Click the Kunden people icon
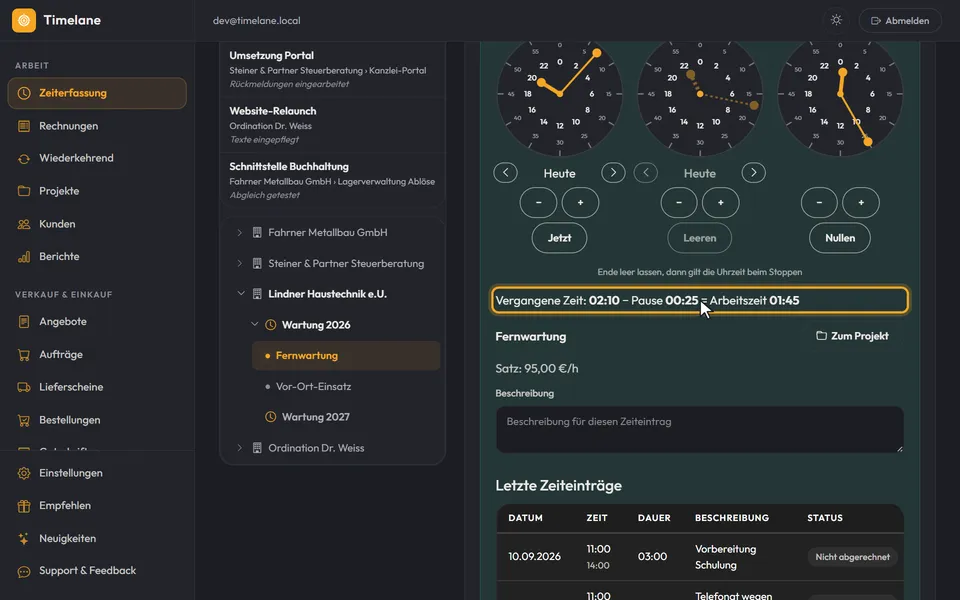960x600 pixels. (24, 224)
